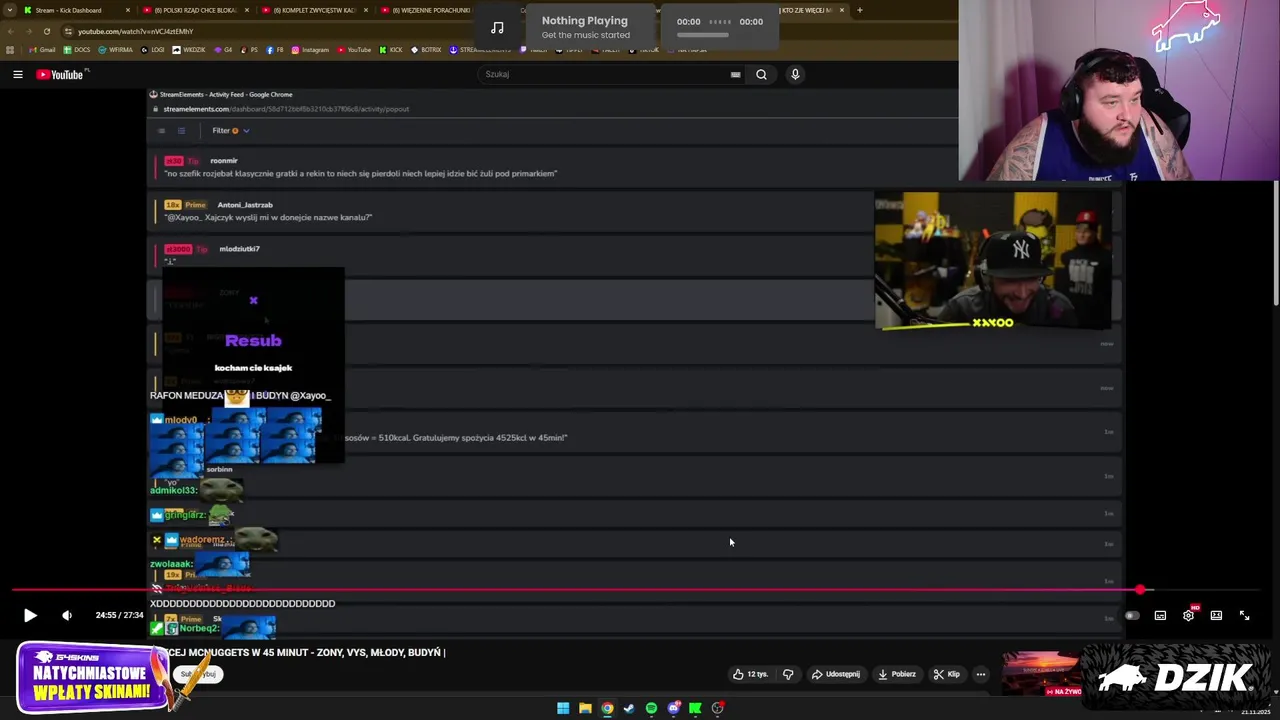
Task: Open the DOCS bookmark
Action: (x=77, y=50)
